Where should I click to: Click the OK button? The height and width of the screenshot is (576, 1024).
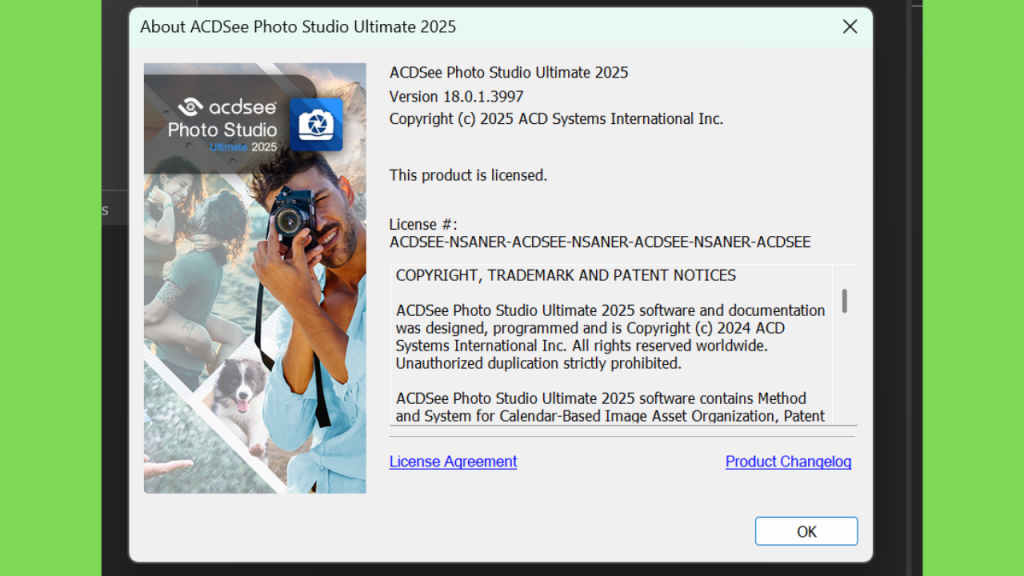pos(806,531)
